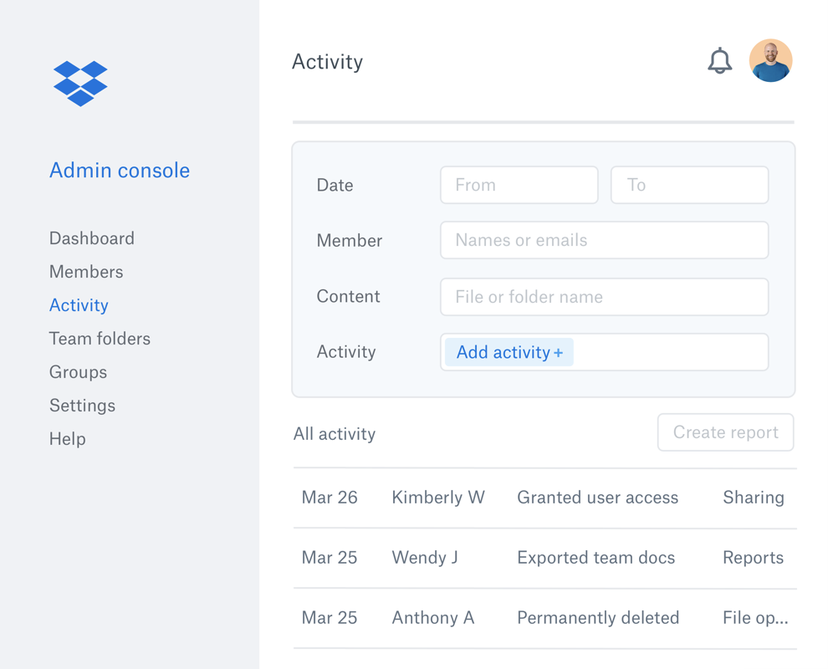
Task: Open the Help section
Action: (67, 438)
